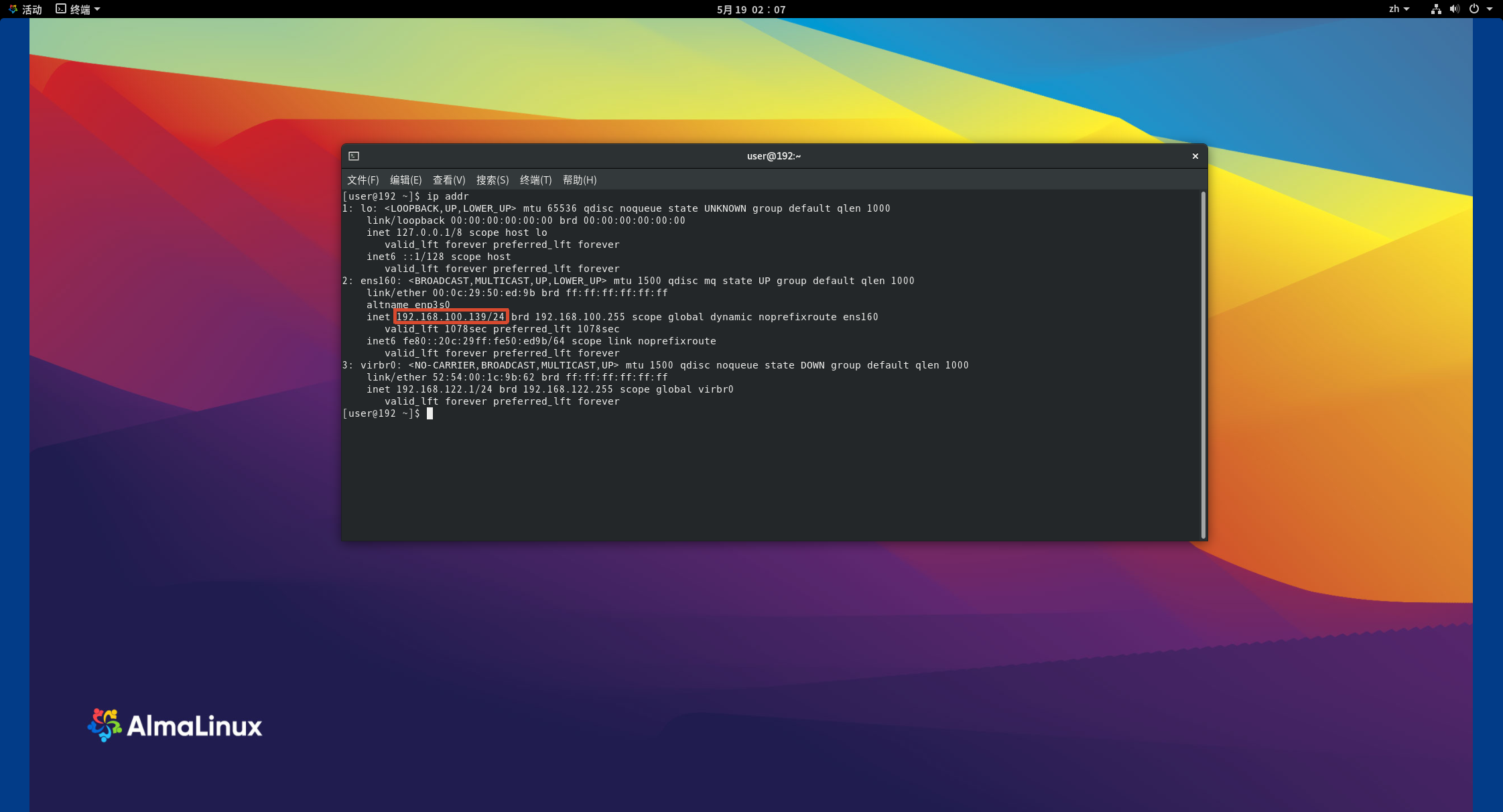Click the 'ip addr' command text

(x=448, y=196)
